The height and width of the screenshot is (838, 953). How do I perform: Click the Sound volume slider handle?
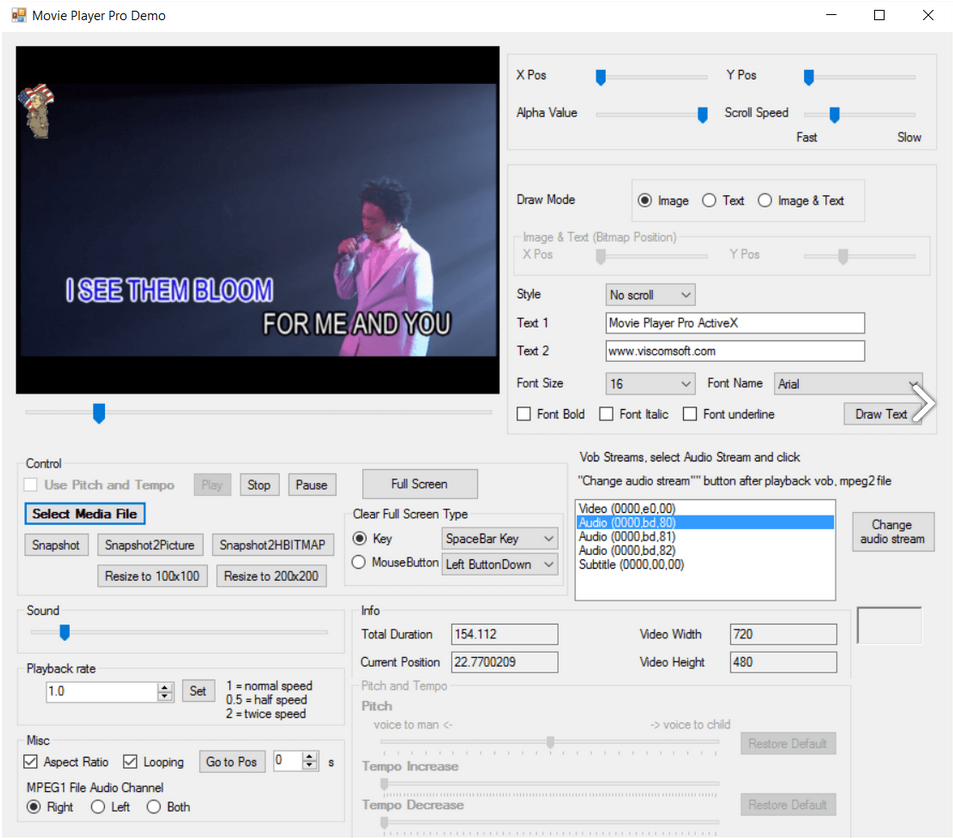[64, 633]
